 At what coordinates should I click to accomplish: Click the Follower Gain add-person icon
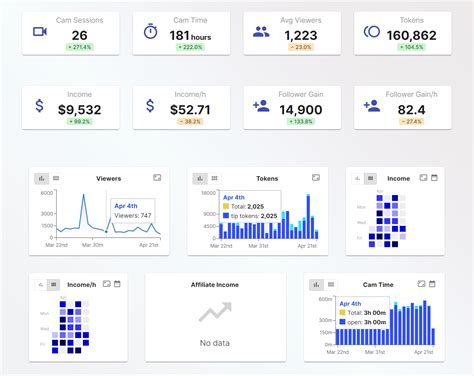261,106
